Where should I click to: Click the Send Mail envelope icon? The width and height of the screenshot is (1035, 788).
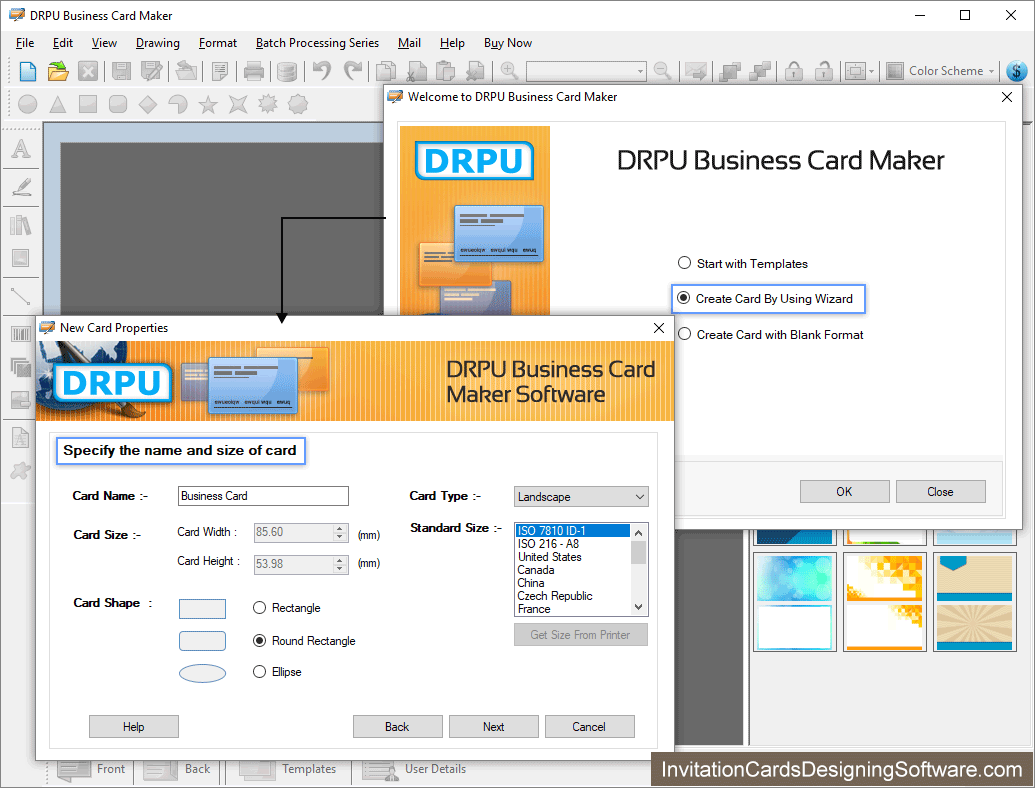tap(696, 71)
